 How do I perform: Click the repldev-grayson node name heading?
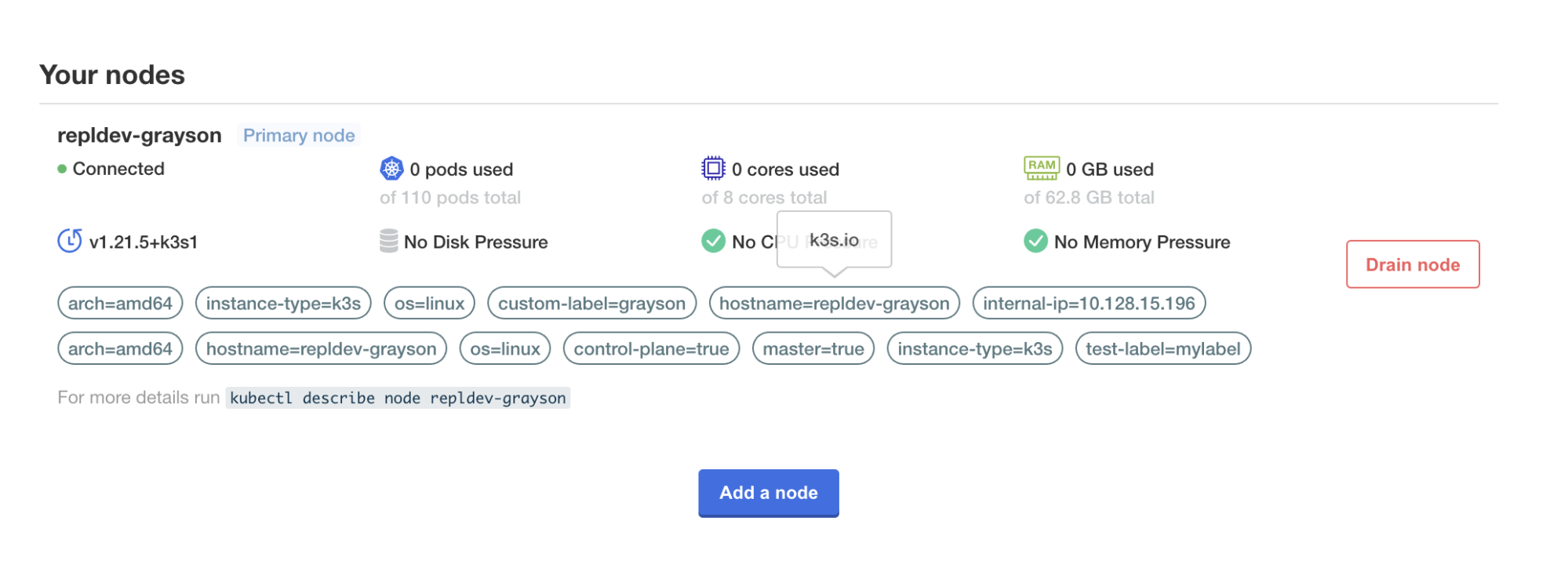[x=140, y=136]
